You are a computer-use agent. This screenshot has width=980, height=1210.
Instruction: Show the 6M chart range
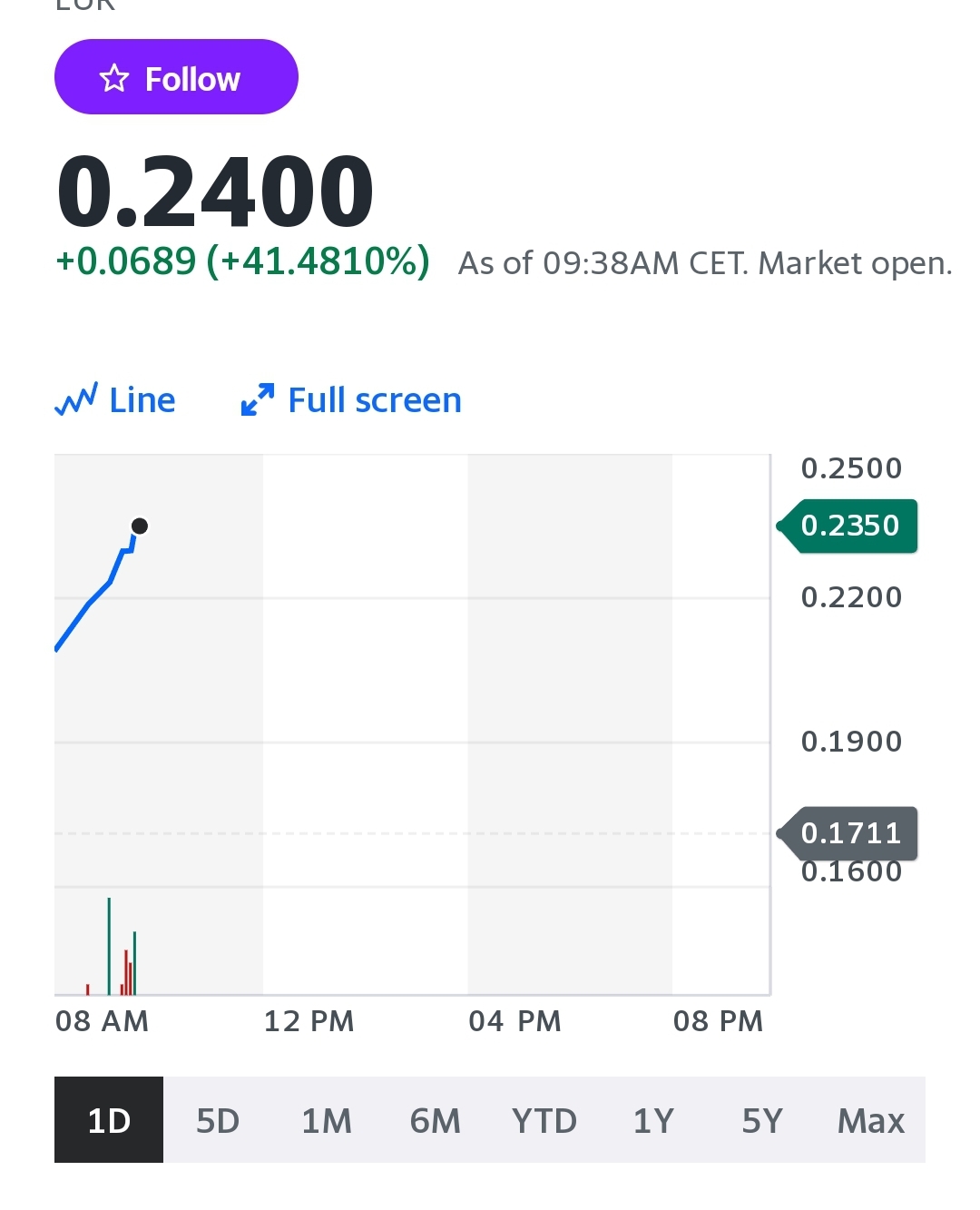[x=436, y=1120]
